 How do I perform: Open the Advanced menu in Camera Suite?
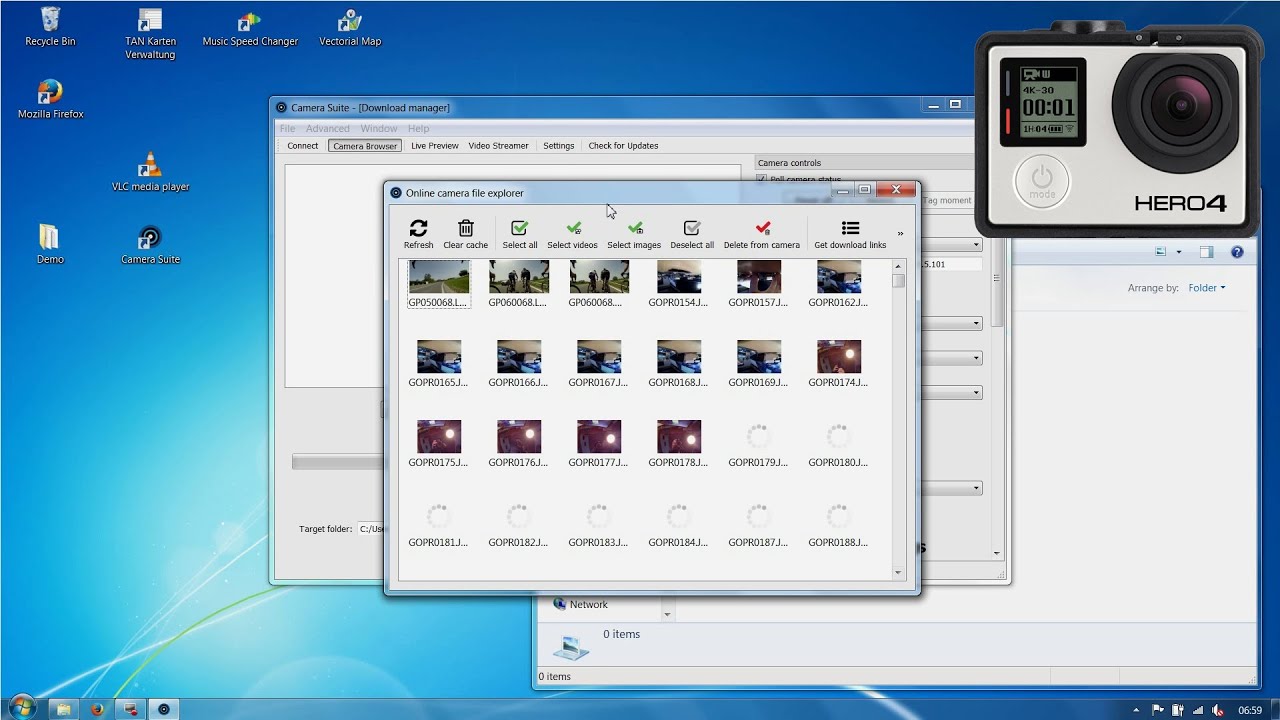(328, 128)
